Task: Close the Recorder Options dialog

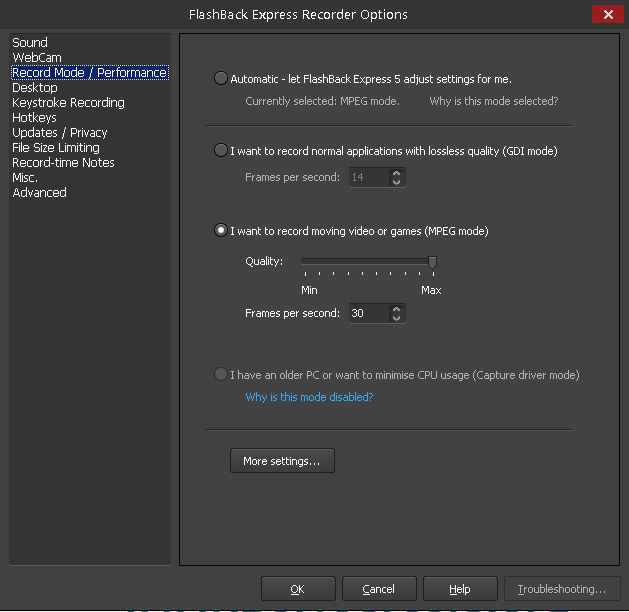Action: pos(607,15)
